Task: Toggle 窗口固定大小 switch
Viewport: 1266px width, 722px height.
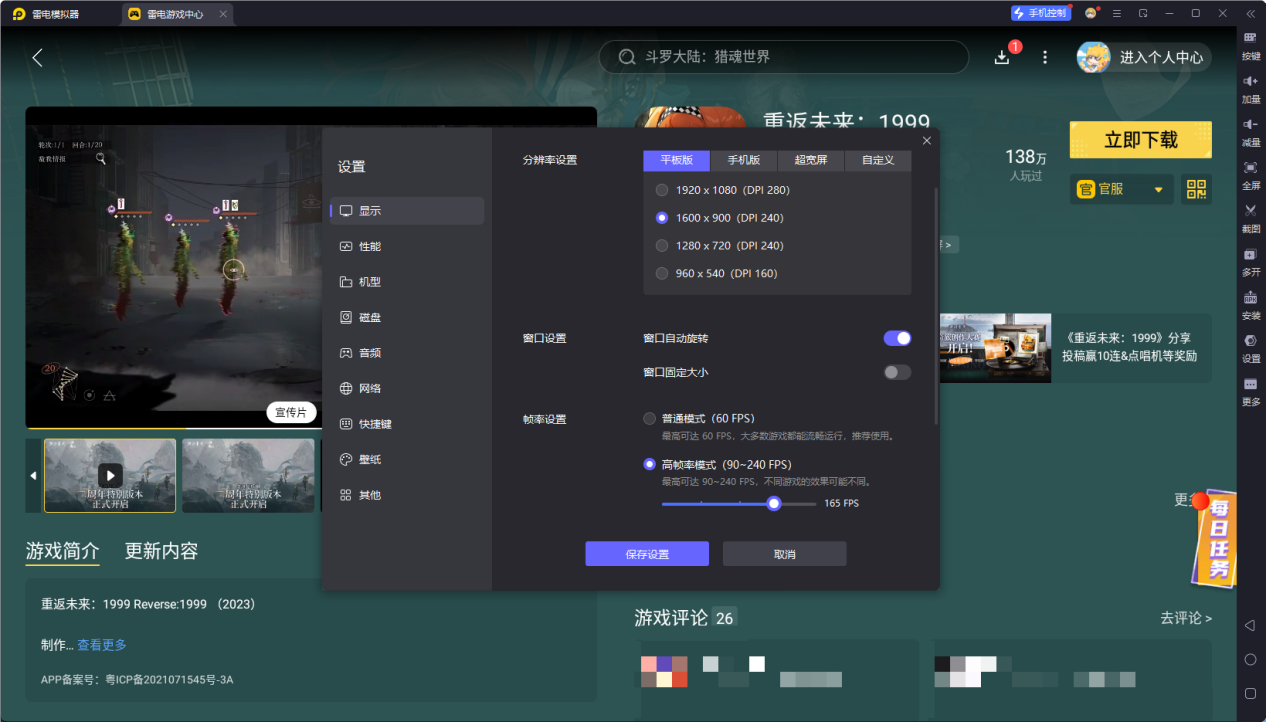Action: point(897,372)
